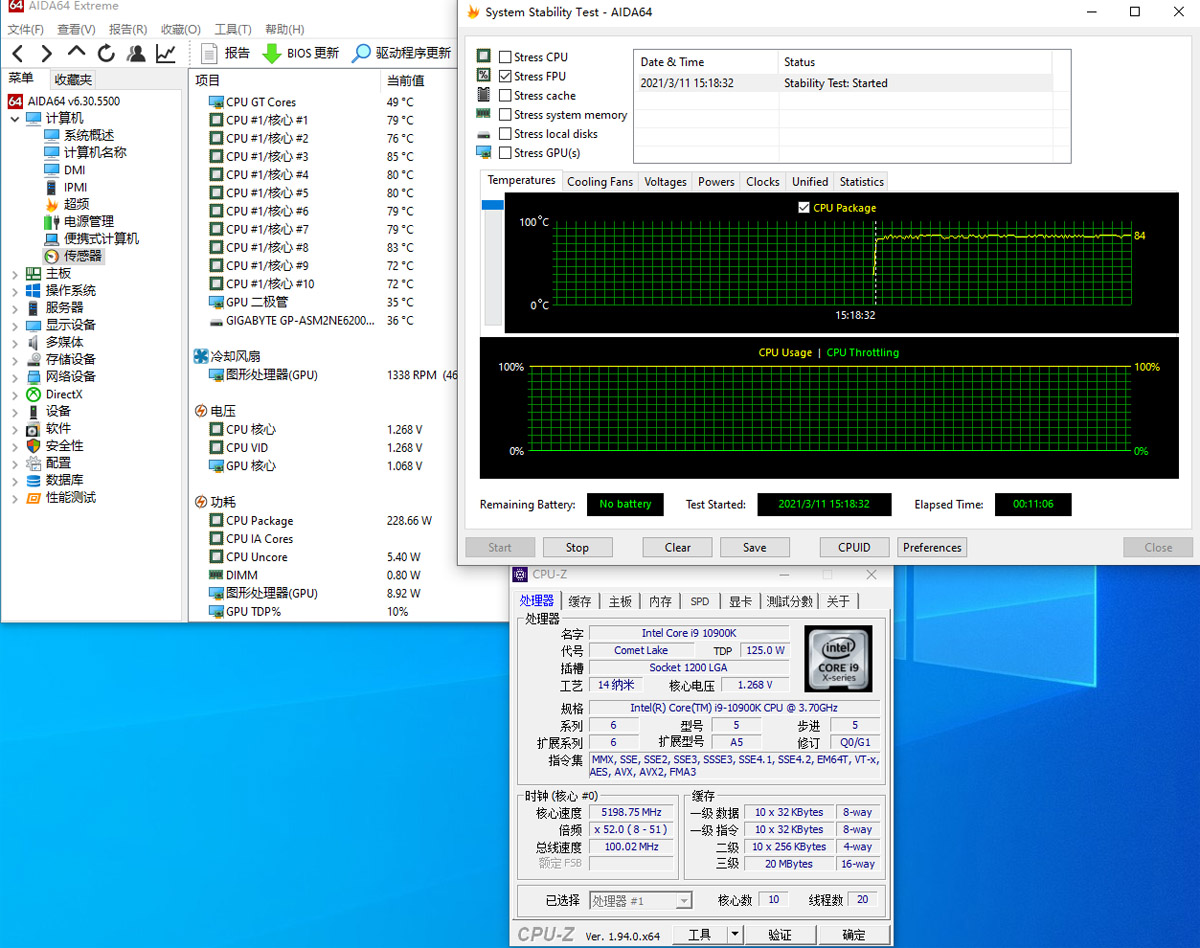Click the Stop button

tap(577, 548)
